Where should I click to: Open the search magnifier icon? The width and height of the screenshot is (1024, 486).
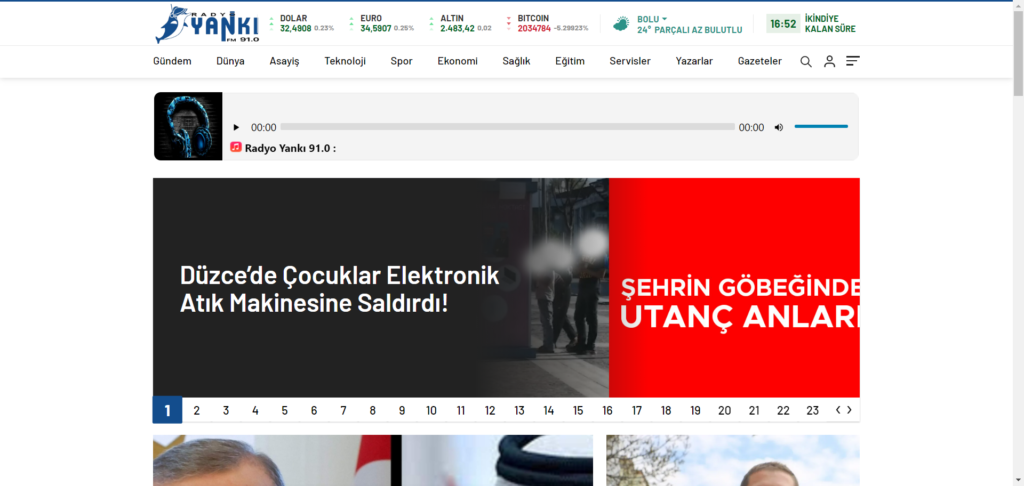click(805, 61)
